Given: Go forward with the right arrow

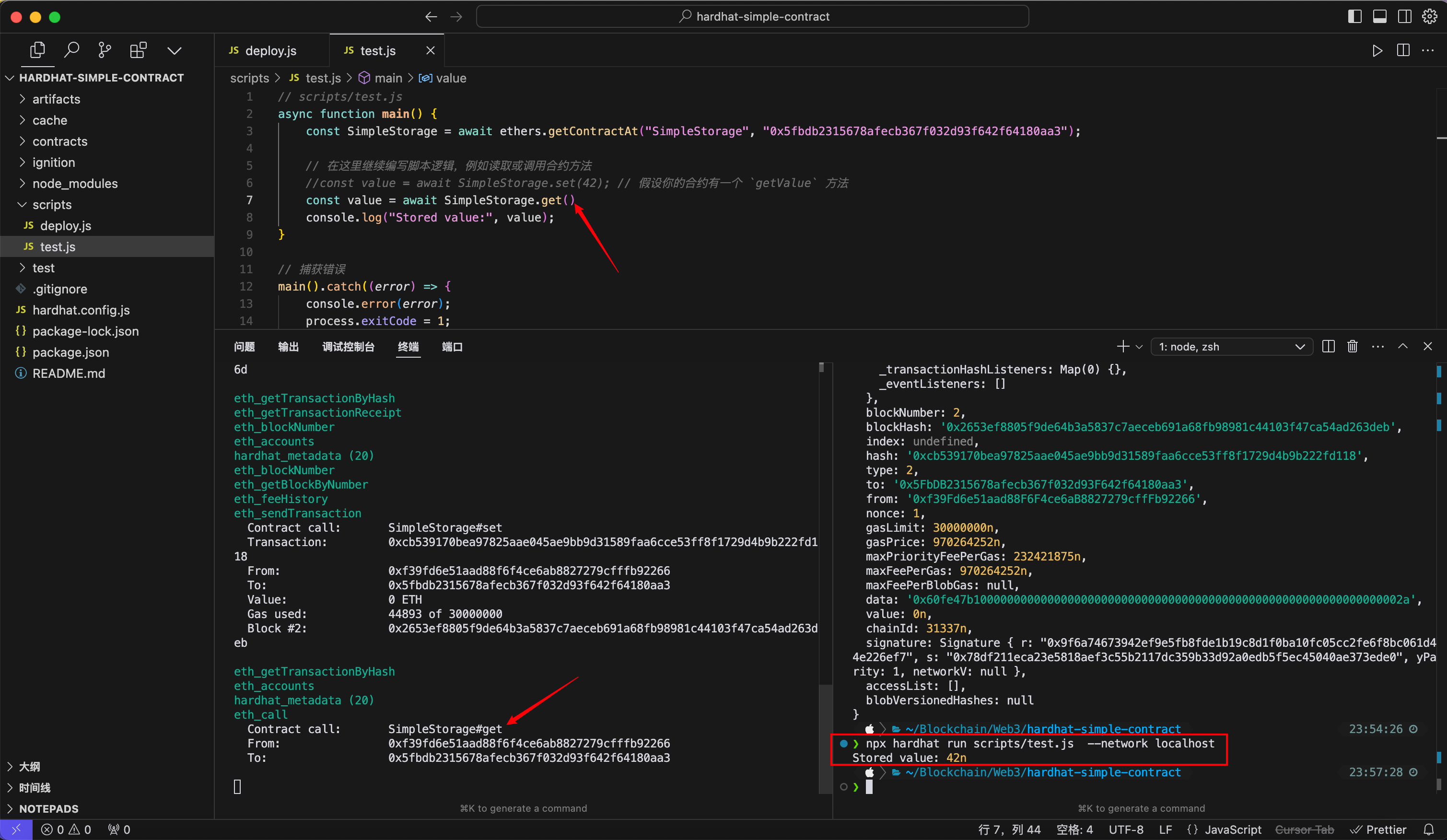Looking at the screenshot, I should (456, 17).
